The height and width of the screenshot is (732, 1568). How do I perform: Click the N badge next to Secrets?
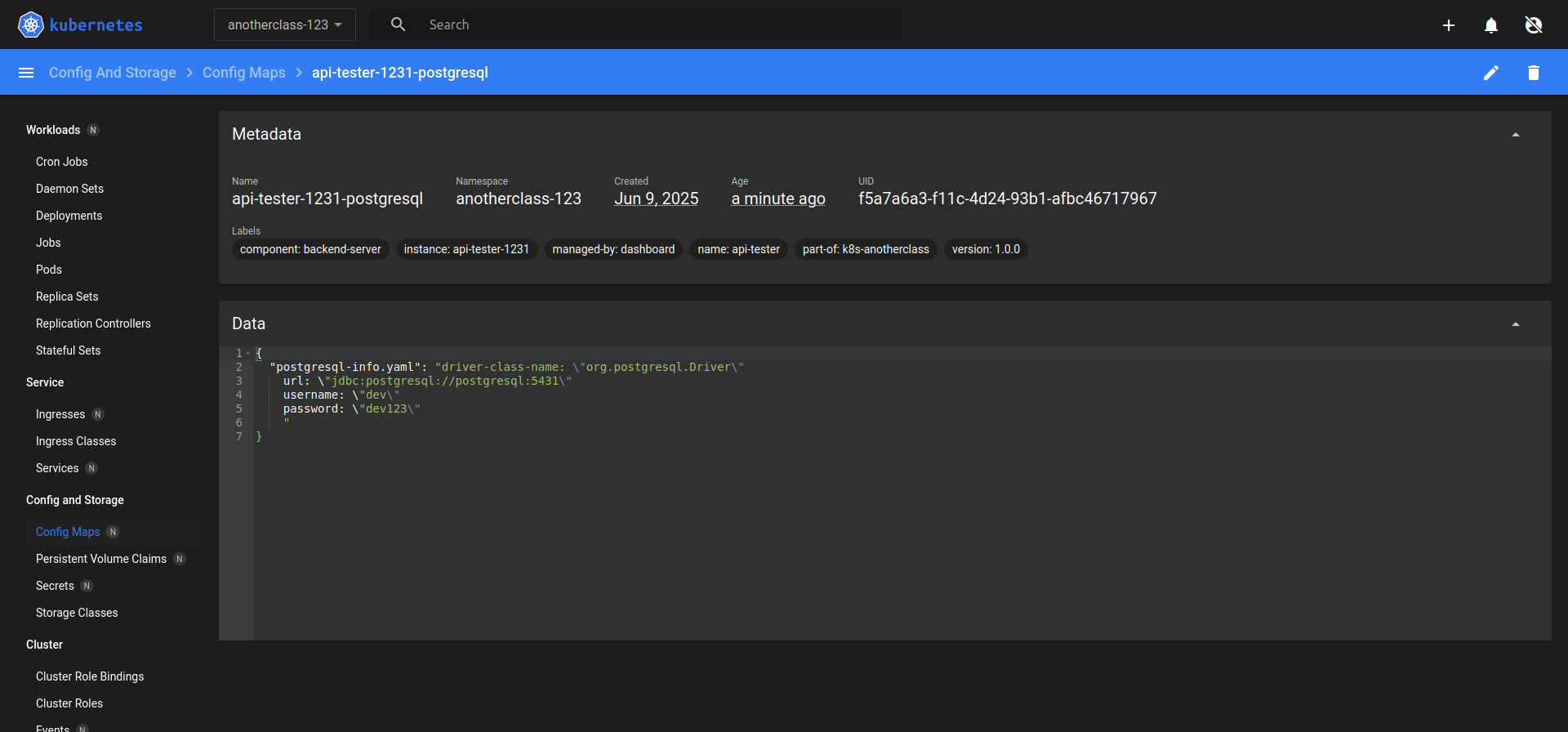pos(87,586)
